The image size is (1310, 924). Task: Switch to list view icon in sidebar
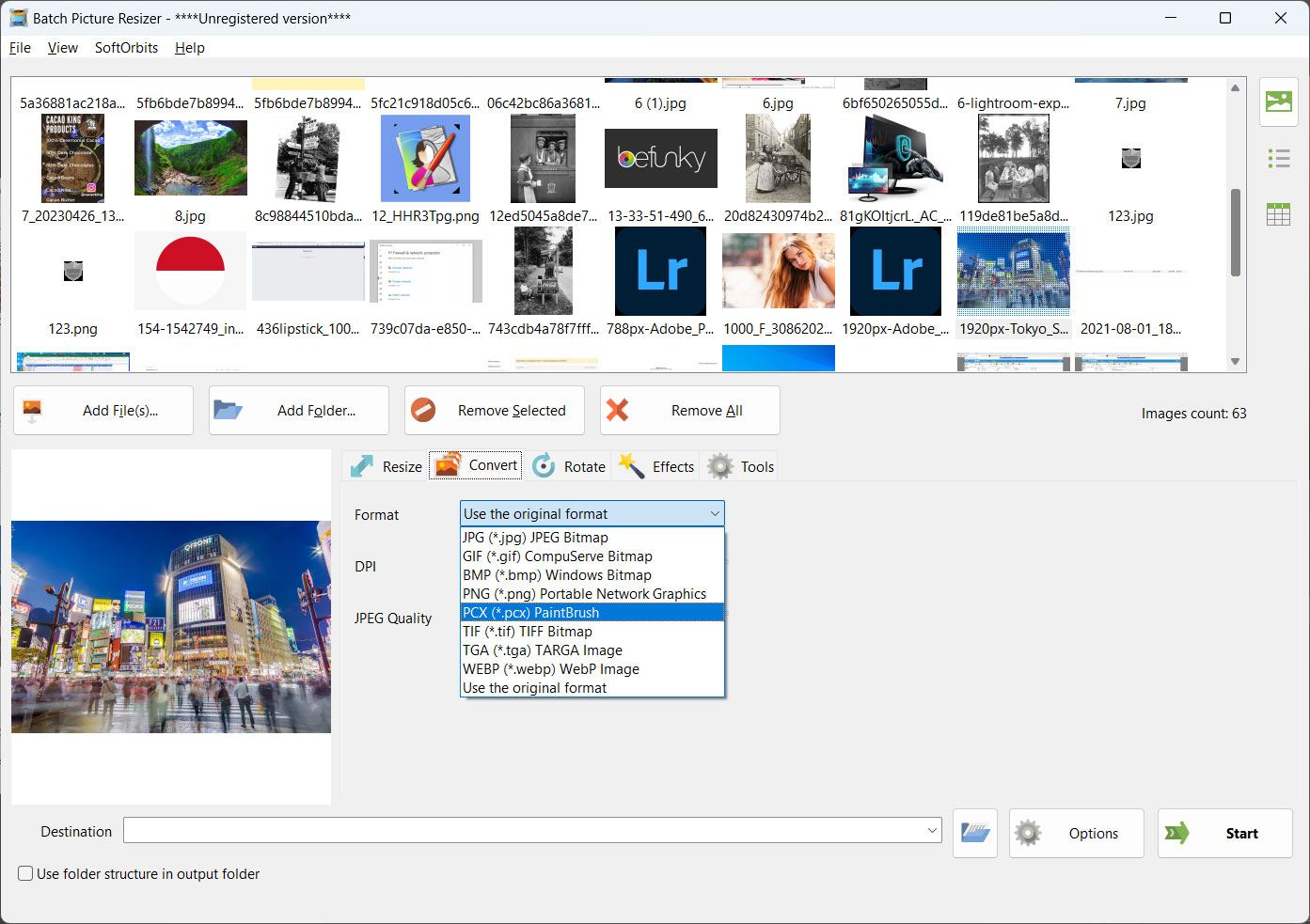1278,158
